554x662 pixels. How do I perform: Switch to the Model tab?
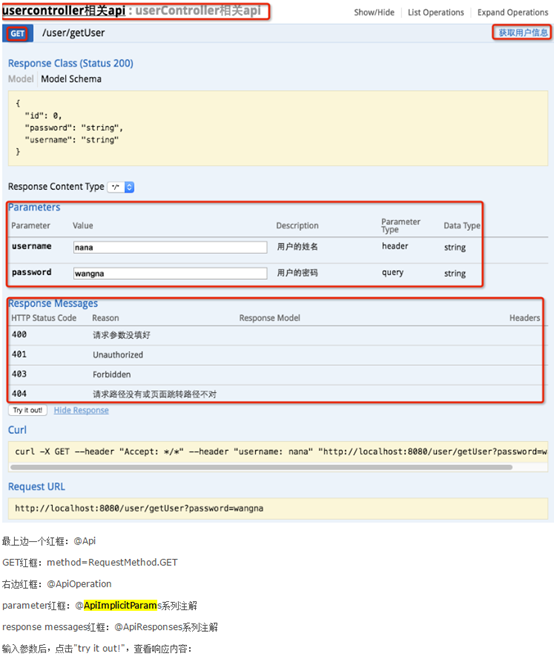(x=21, y=79)
